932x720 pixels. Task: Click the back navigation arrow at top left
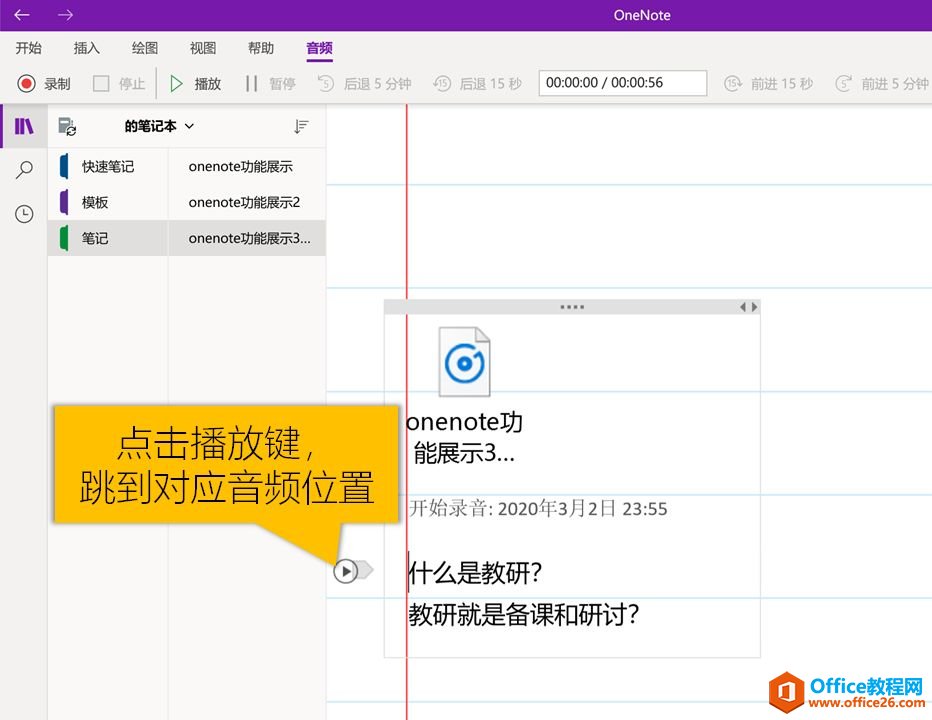pyautogui.click(x=22, y=15)
